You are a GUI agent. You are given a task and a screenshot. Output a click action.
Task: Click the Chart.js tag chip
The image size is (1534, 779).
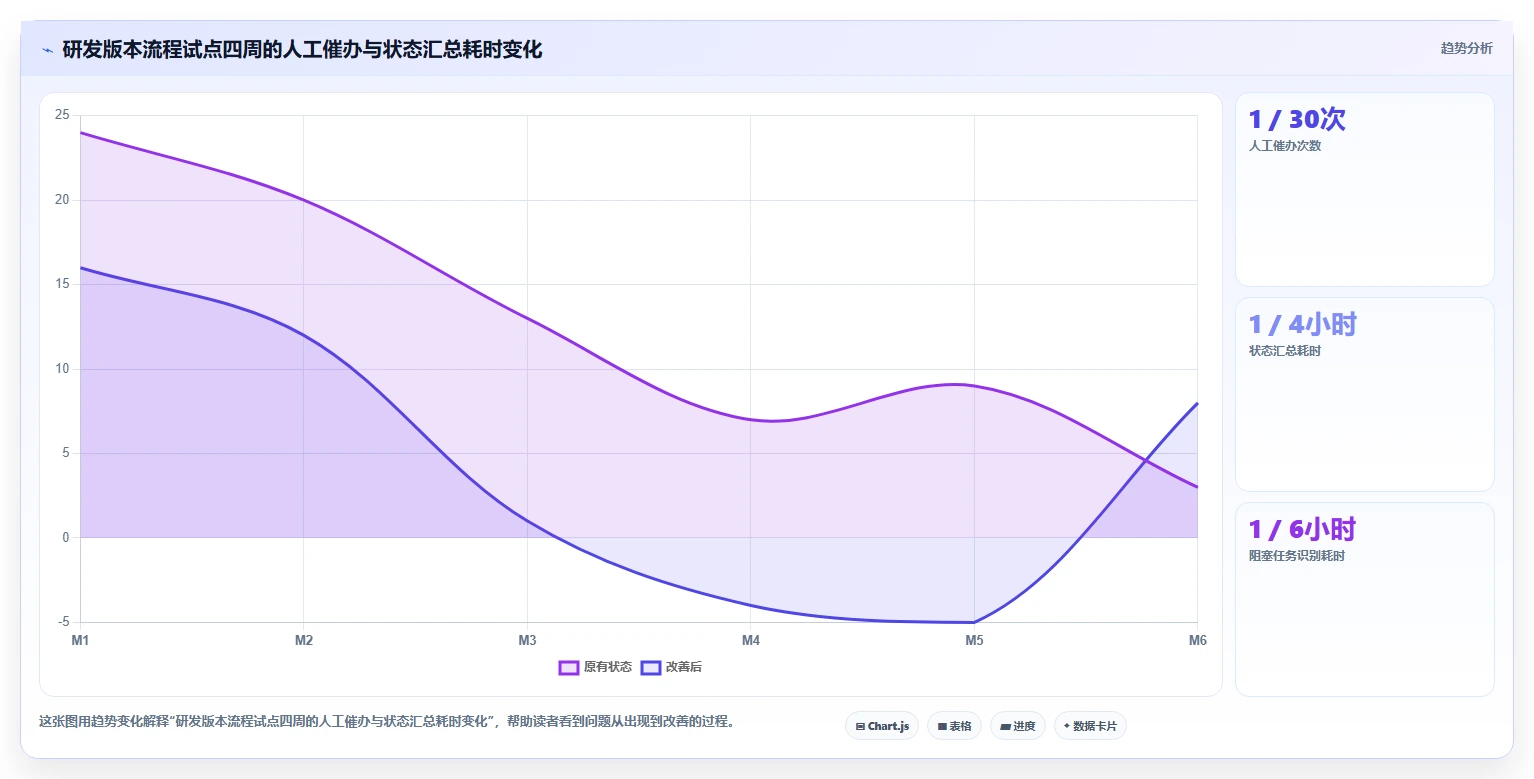[x=882, y=726]
